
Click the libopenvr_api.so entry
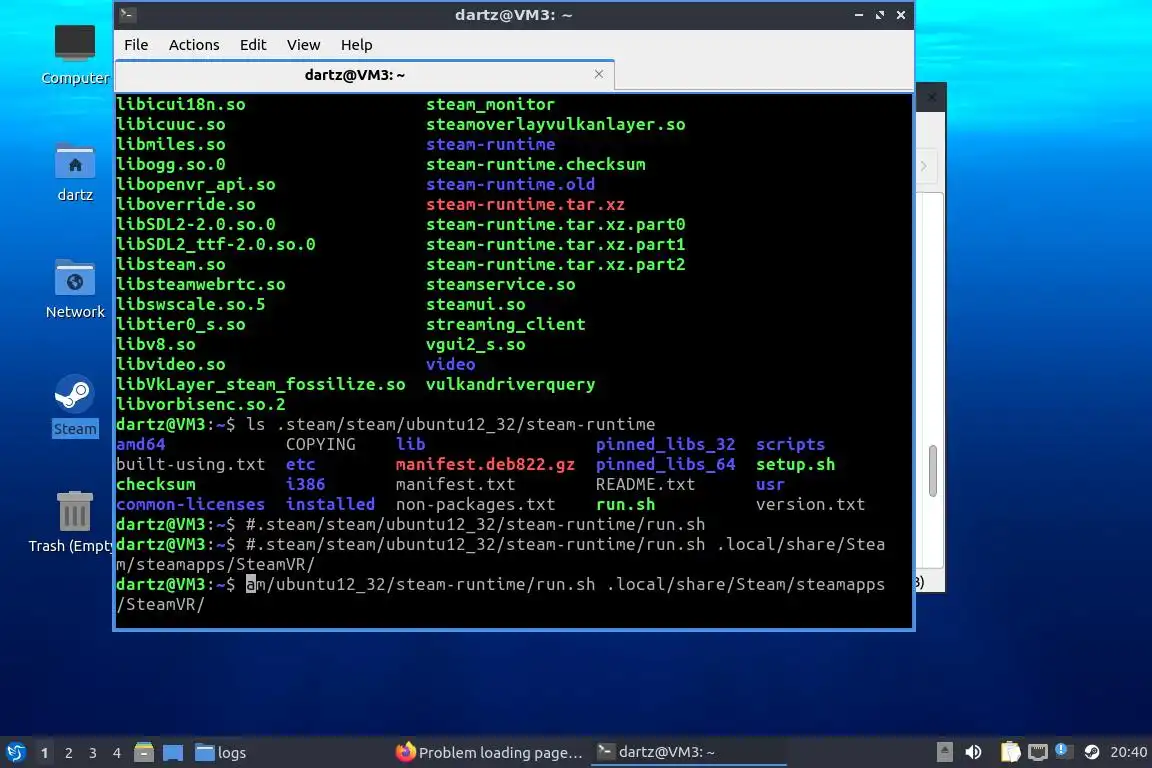196,184
